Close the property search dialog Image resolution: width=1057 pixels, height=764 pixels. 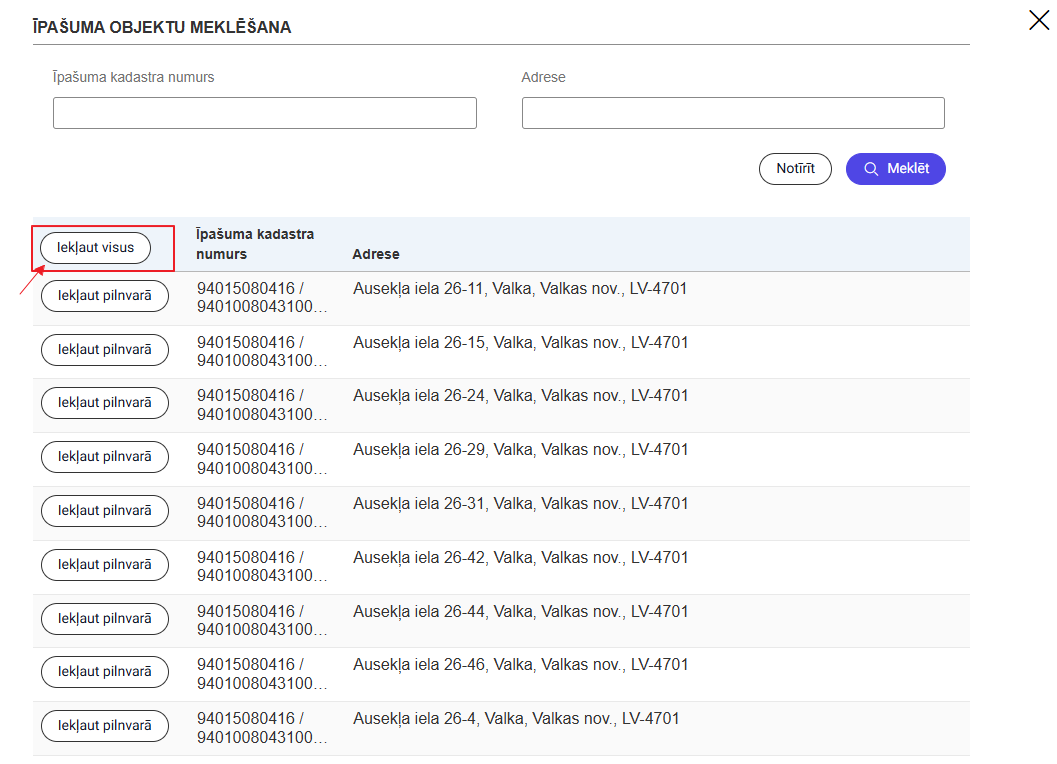[x=1038, y=20]
